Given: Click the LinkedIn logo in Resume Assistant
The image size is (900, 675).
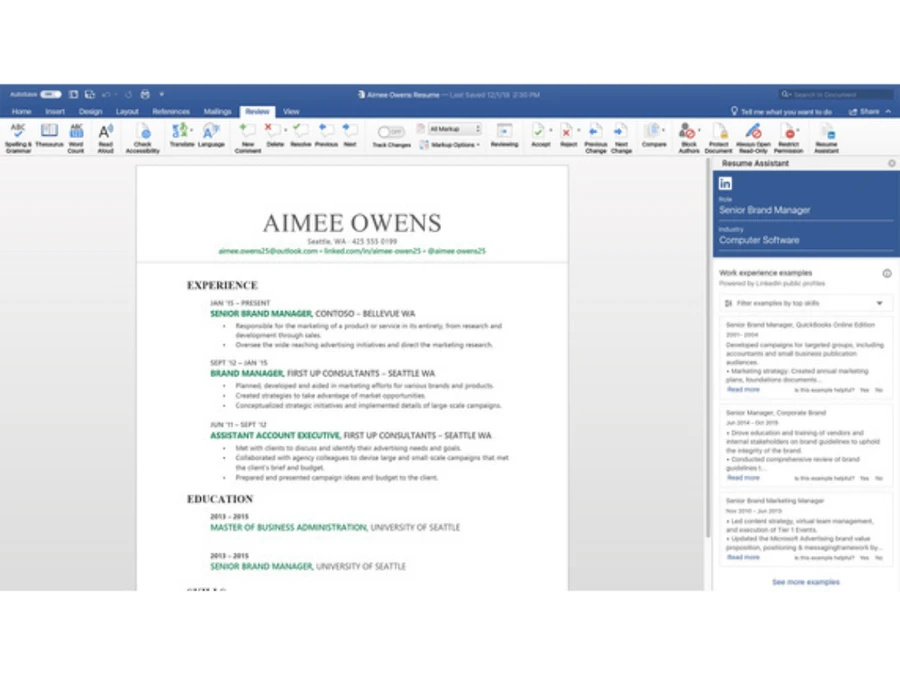Looking at the screenshot, I should click(x=726, y=183).
